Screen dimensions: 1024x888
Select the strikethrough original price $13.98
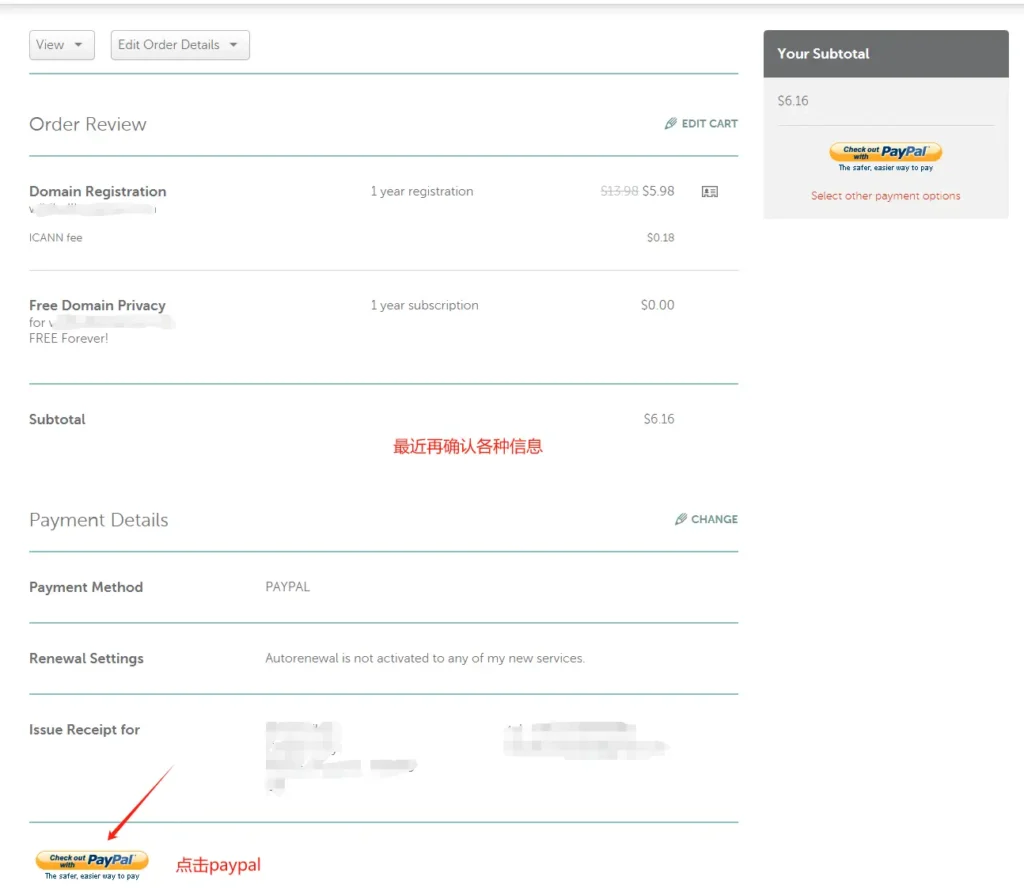622,191
